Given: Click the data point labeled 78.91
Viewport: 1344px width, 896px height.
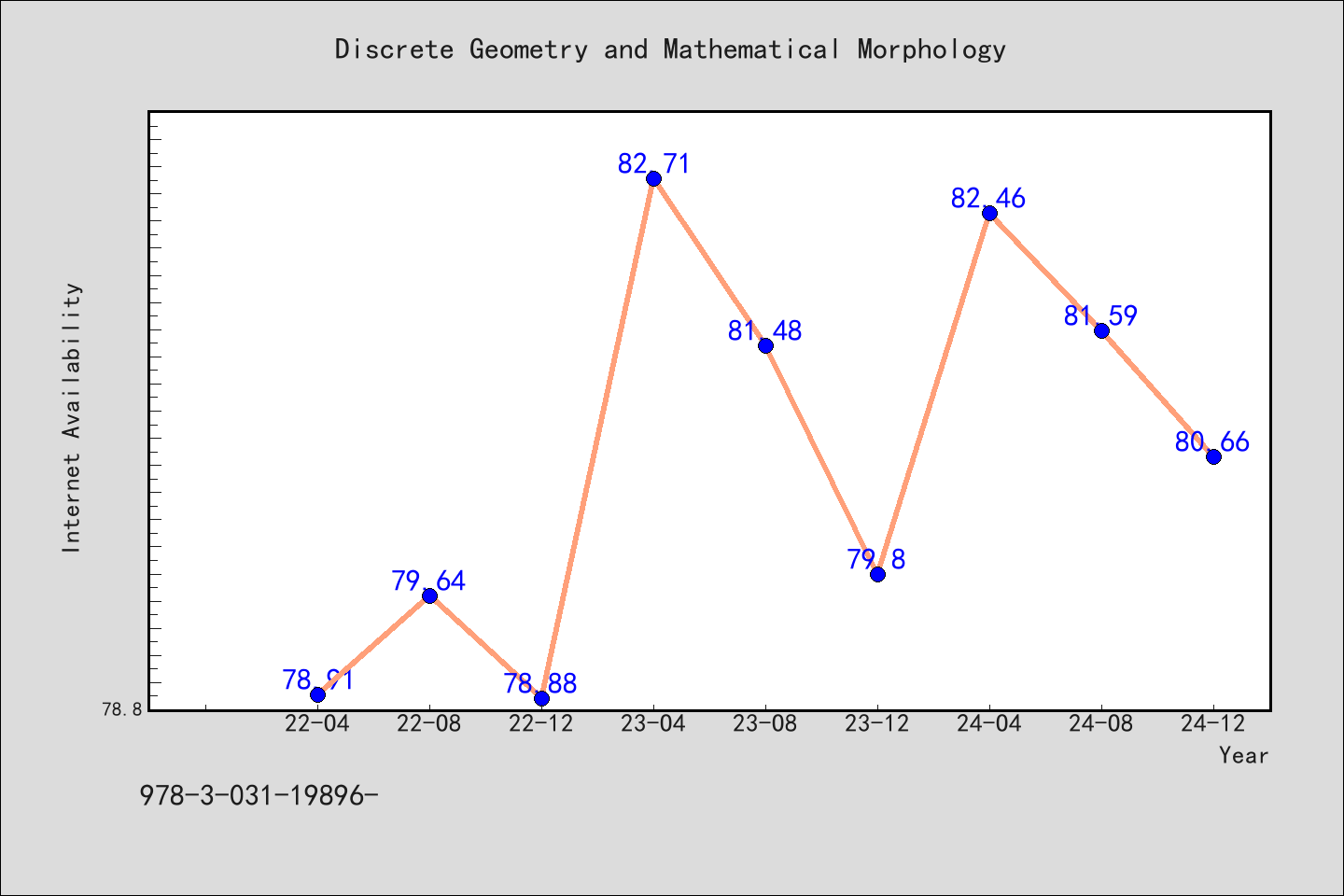Looking at the screenshot, I should pyautogui.click(x=317, y=694).
